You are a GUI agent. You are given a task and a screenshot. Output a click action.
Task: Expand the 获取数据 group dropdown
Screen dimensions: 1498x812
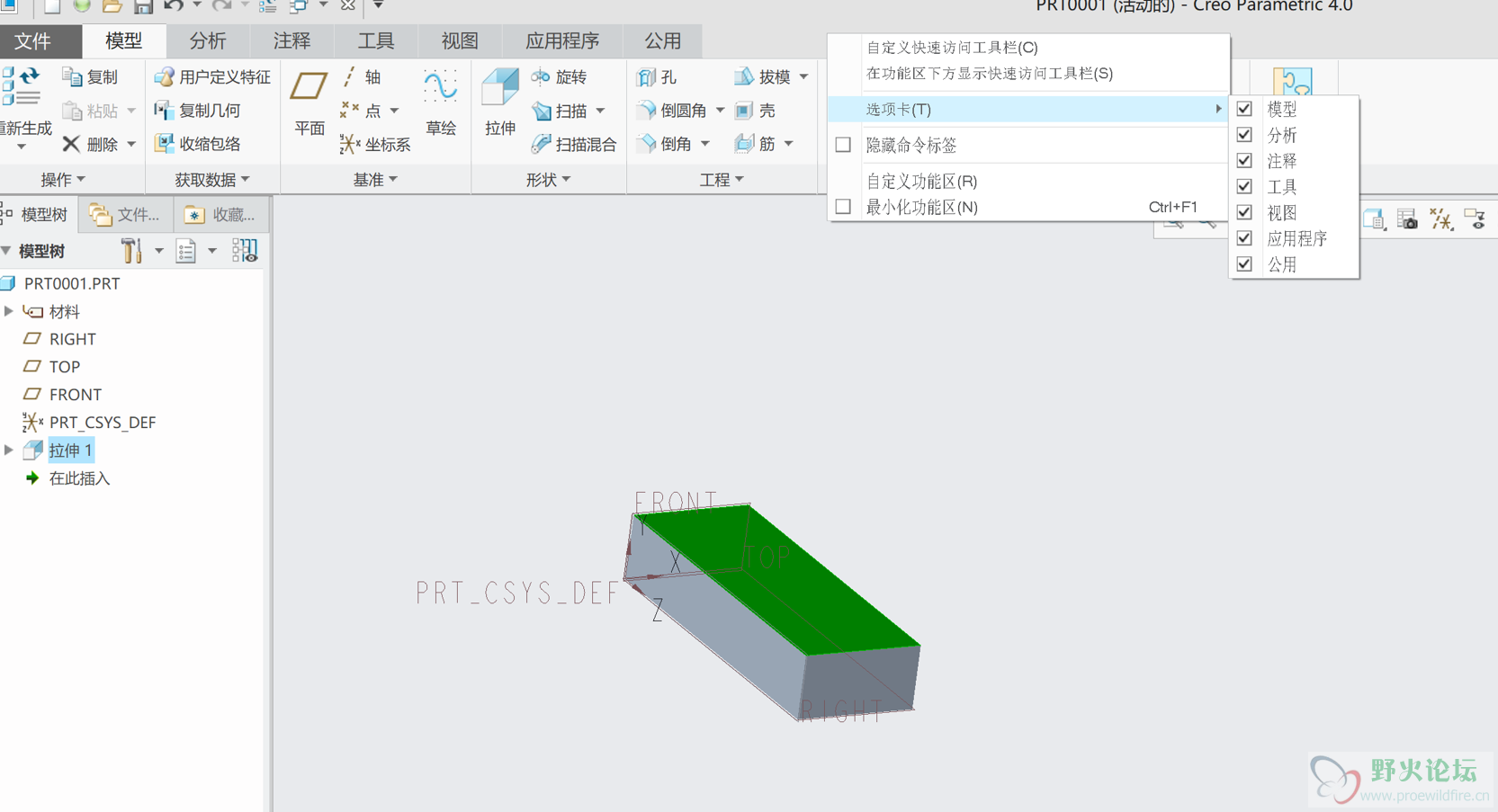pos(212,180)
